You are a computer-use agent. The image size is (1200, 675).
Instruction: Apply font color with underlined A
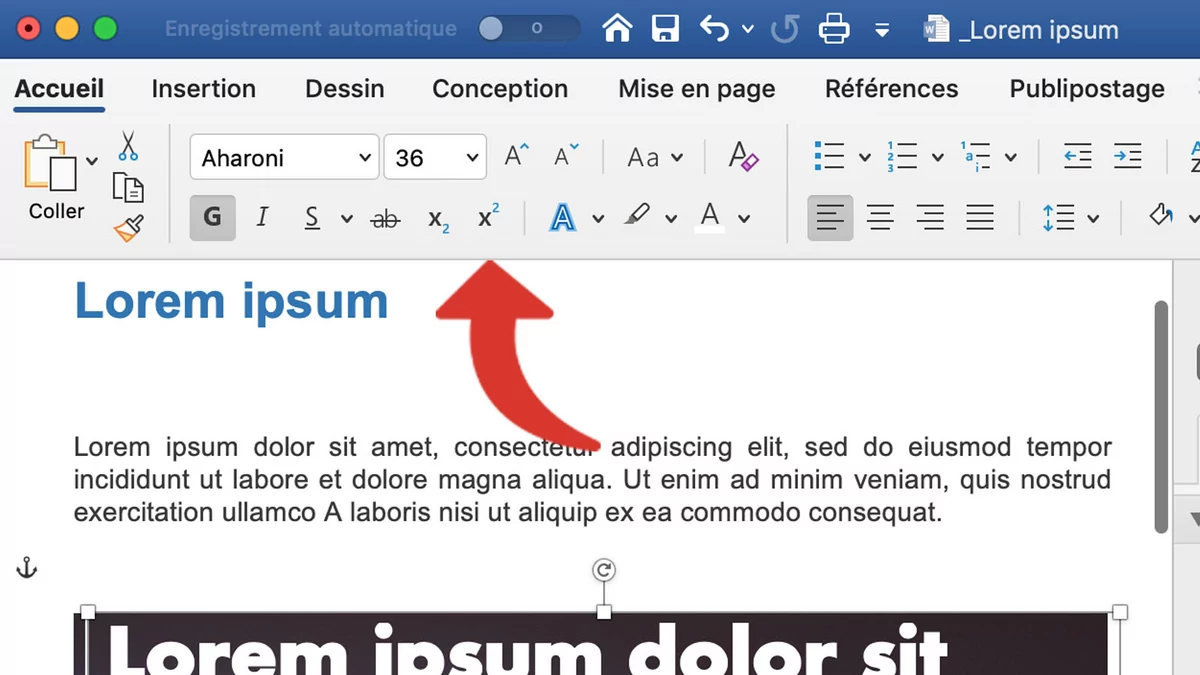[x=710, y=217]
